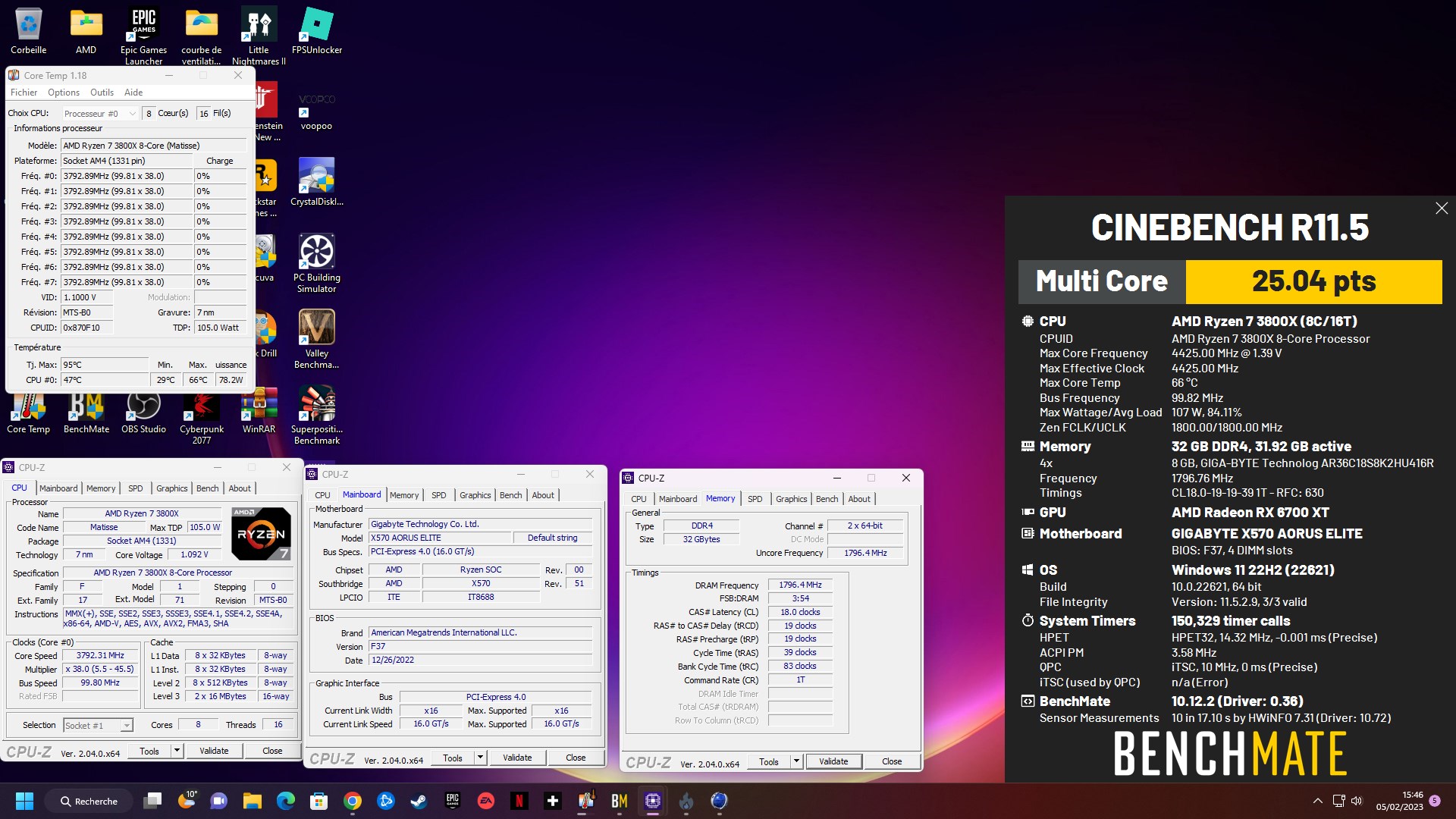Open Microsoft Edge from the taskbar
This screenshot has height=819, width=1456.
pos(285,801)
